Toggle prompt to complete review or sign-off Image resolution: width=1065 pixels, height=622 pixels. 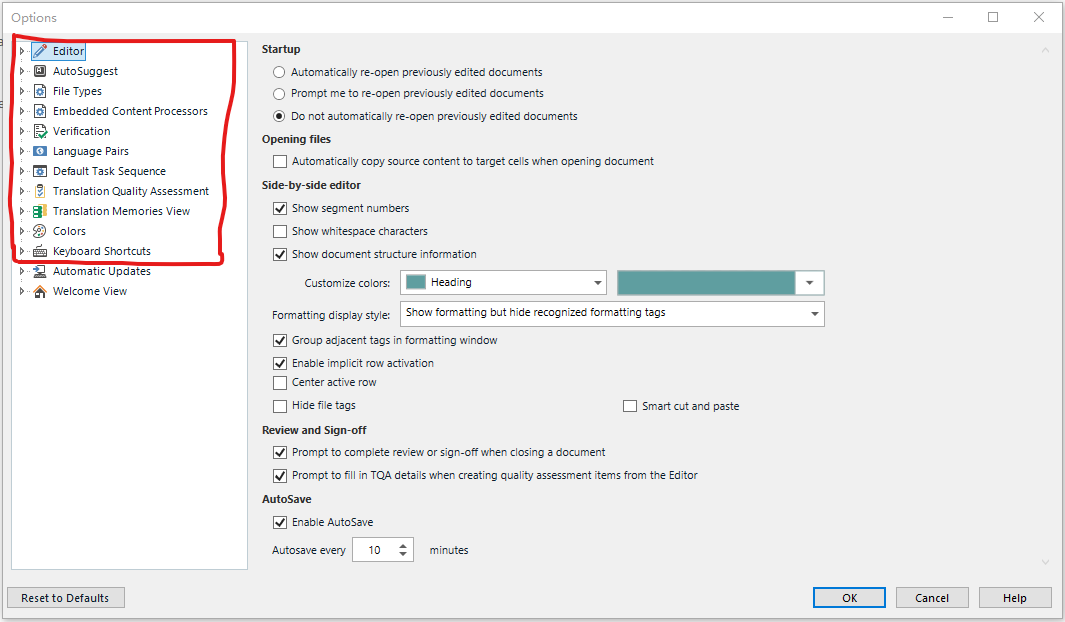coord(280,452)
